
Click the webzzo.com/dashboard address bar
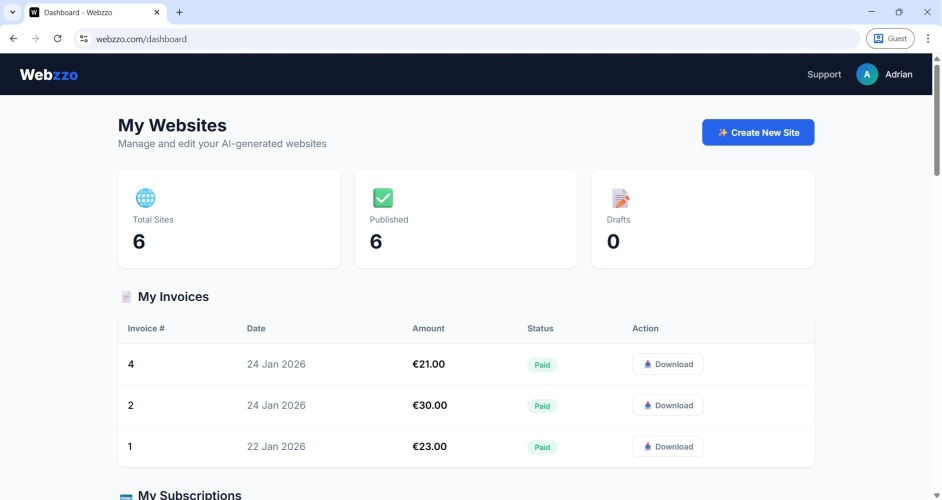[469, 38]
